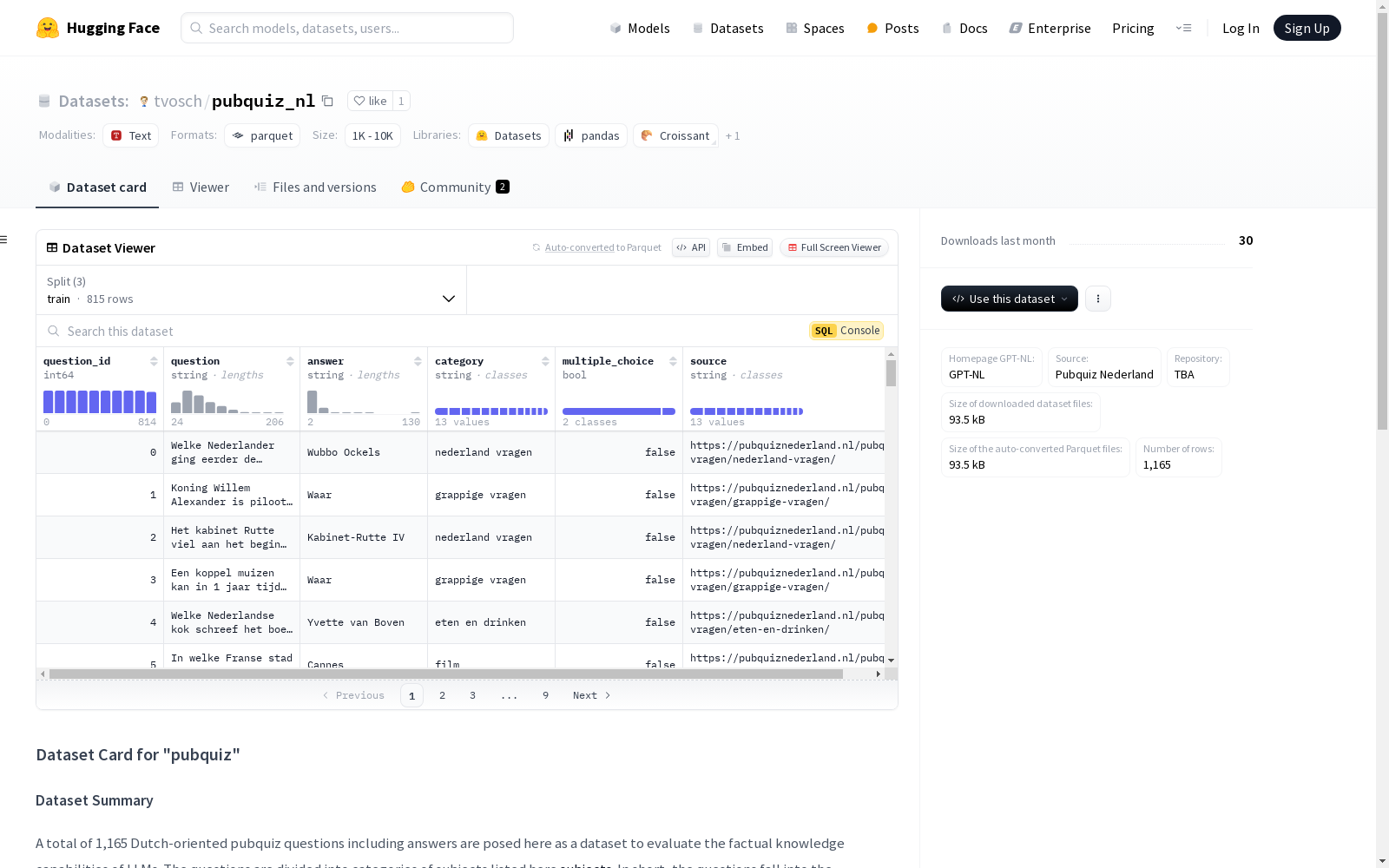Viewport: 1389px width, 868px height.
Task: Open Models in the top navigation
Action: coord(640,28)
